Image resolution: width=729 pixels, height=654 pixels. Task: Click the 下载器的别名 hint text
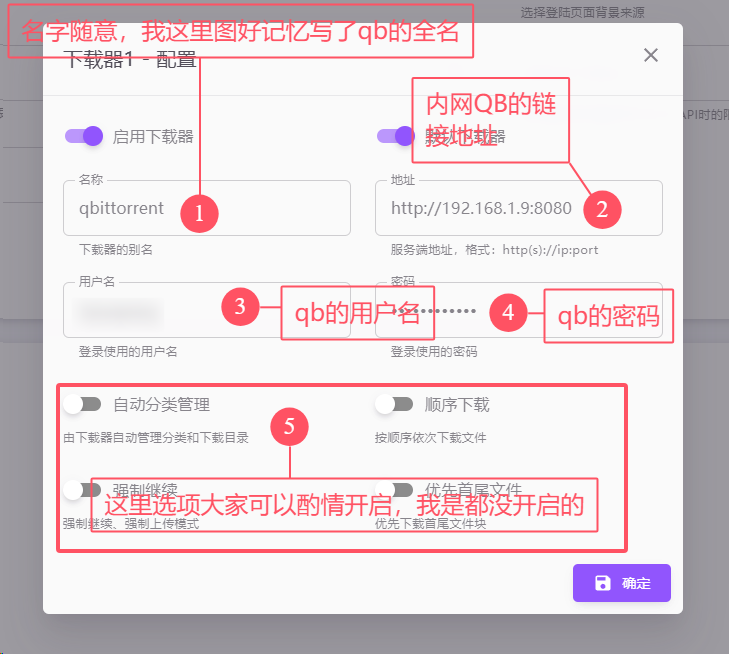[x=116, y=250]
